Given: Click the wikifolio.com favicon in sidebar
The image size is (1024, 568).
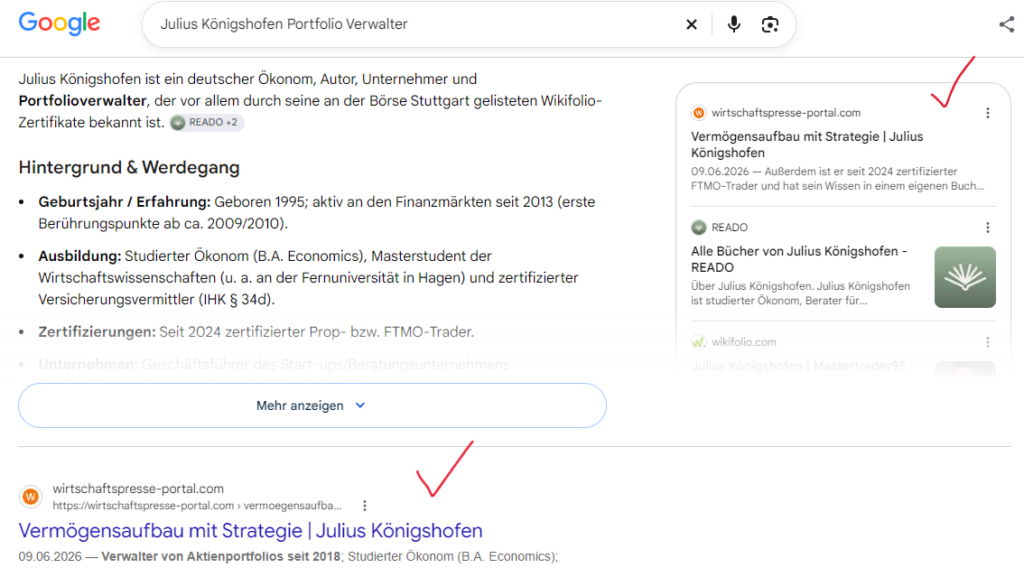Looking at the screenshot, I should click(699, 342).
